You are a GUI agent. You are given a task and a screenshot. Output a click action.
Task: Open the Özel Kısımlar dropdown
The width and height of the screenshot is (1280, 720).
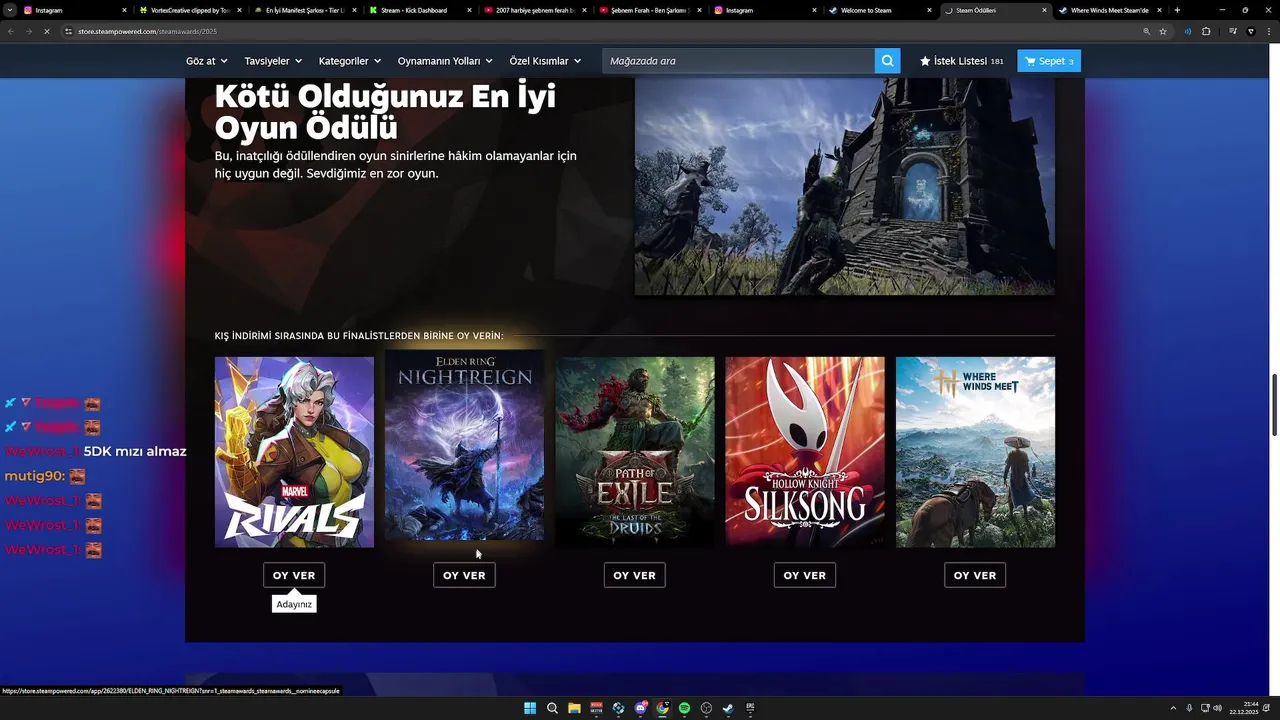[x=545, y=61]
